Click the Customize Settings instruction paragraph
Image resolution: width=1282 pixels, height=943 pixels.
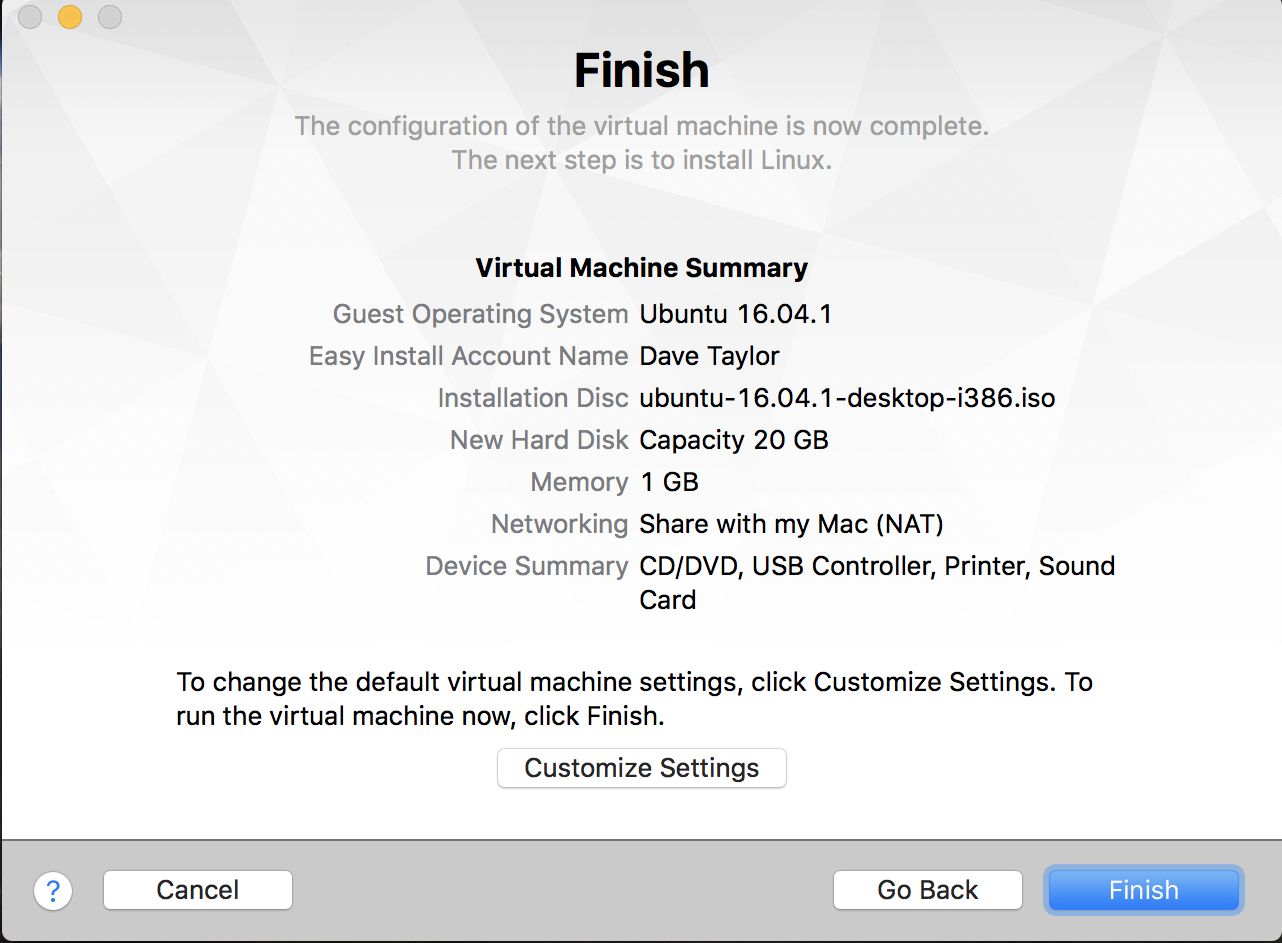tap(634, 699)
